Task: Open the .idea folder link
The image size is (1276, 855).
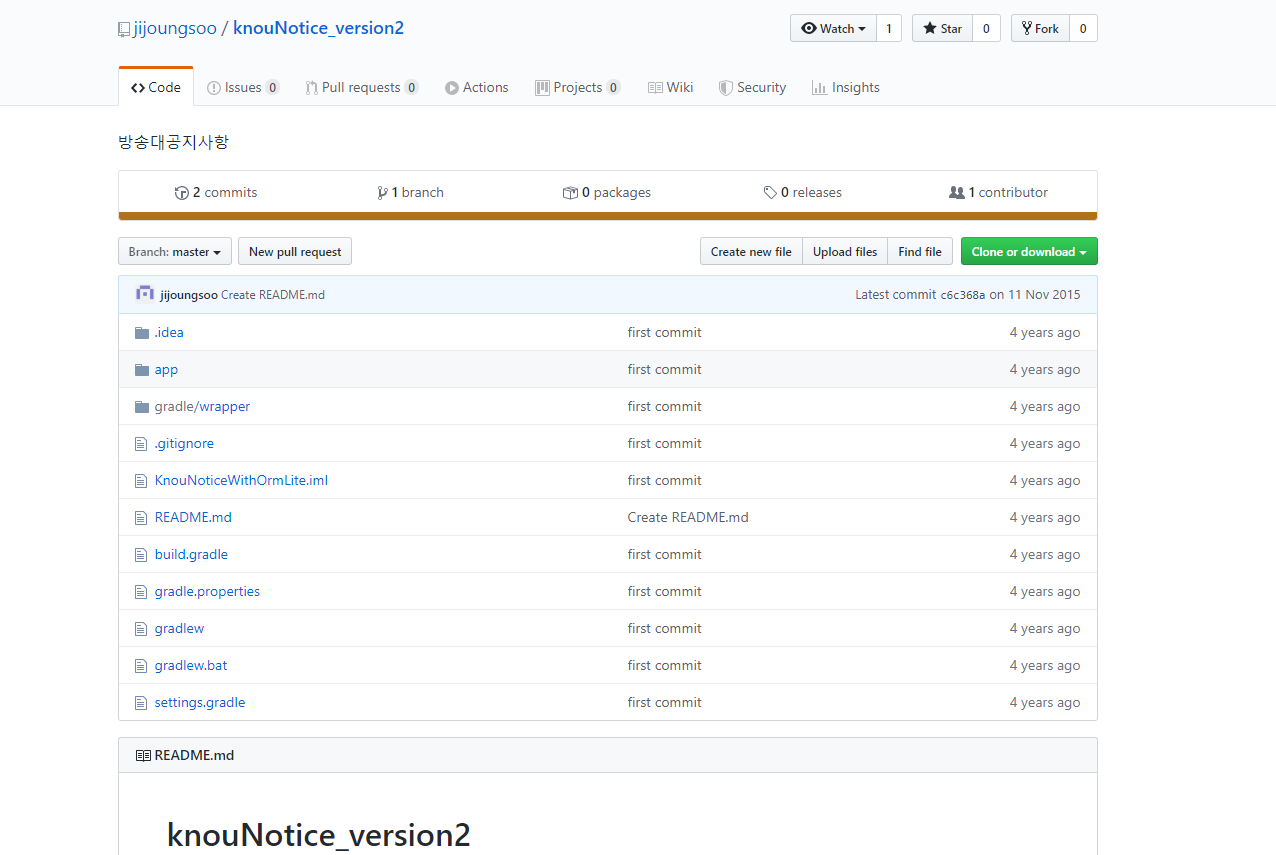Action: click(169, 333)
